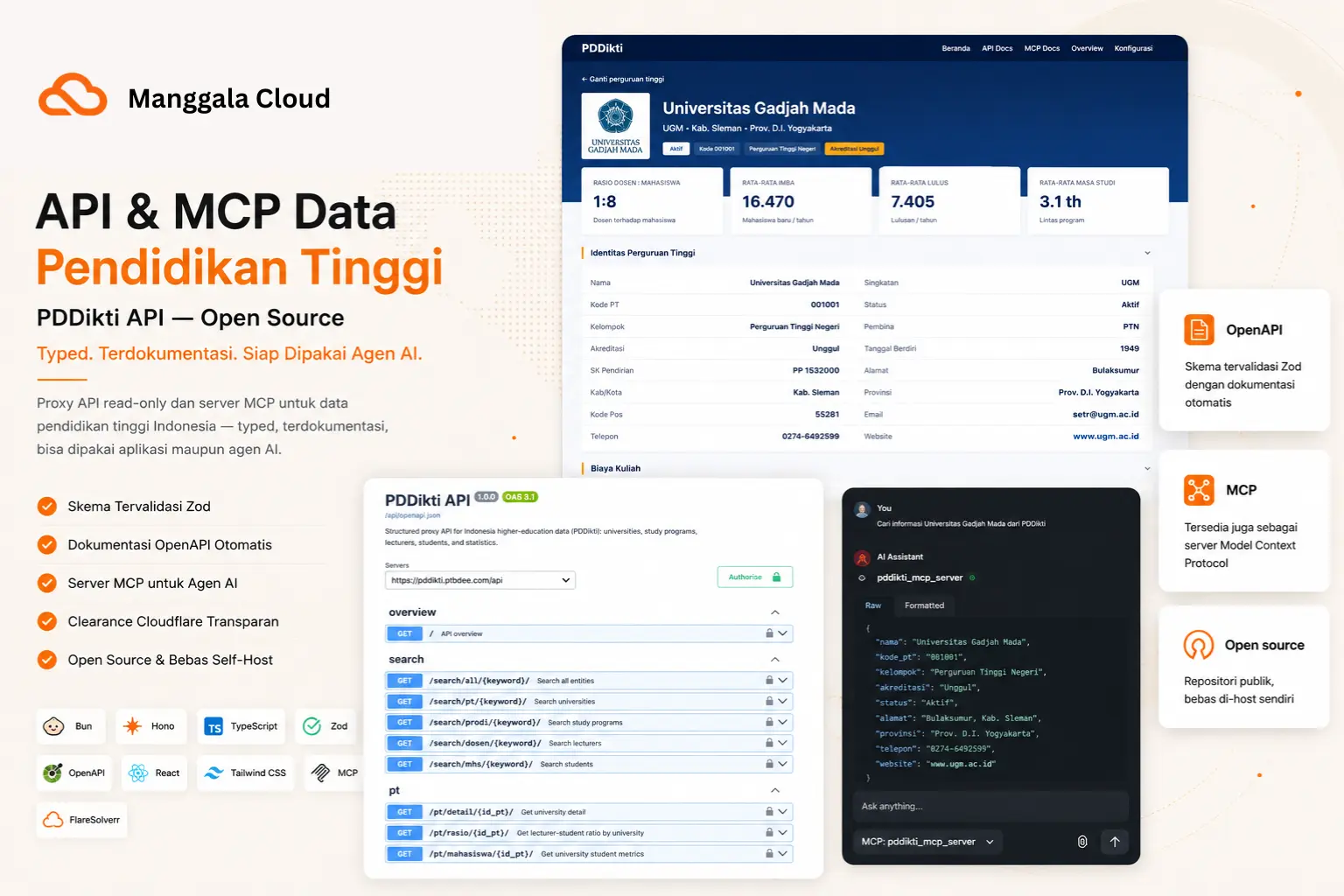Click the Kode 001001 badge
1344x896 pixels.
tap(717, 149)
